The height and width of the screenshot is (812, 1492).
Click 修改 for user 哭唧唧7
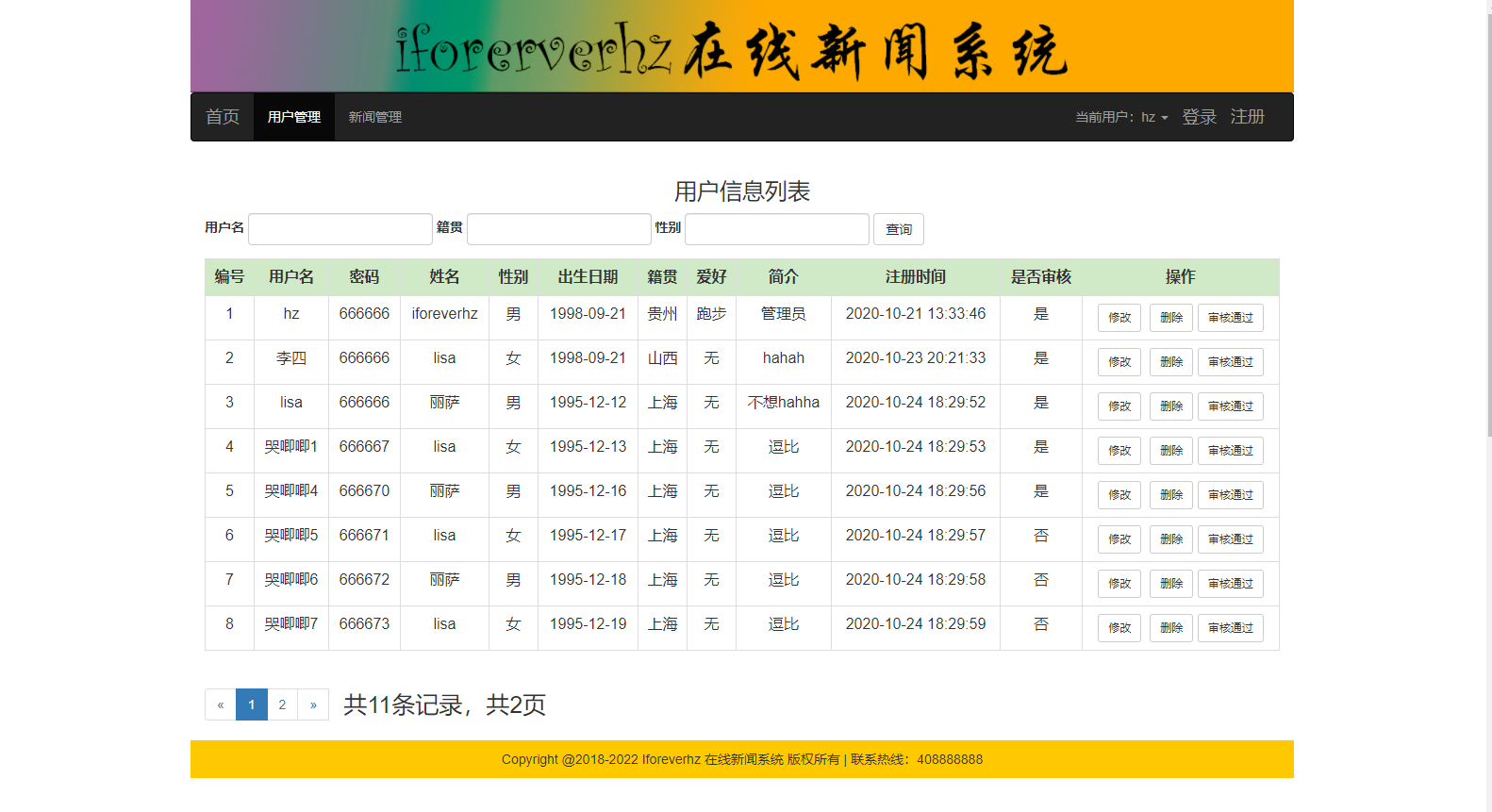[1119, 628]
